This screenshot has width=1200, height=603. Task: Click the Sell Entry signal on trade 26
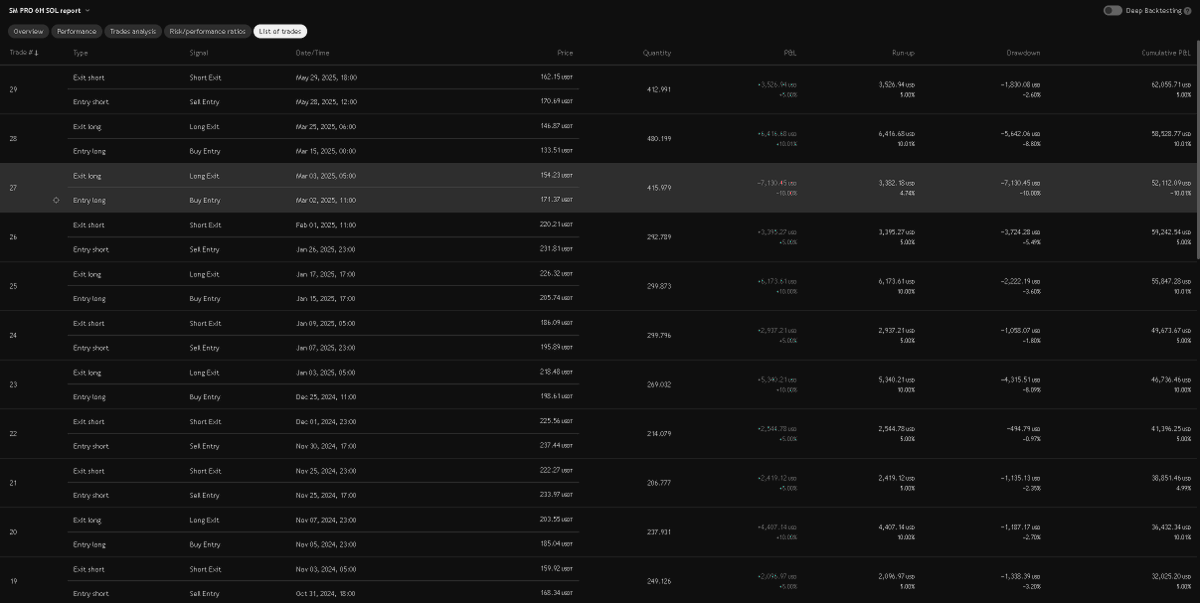point(204,249)
